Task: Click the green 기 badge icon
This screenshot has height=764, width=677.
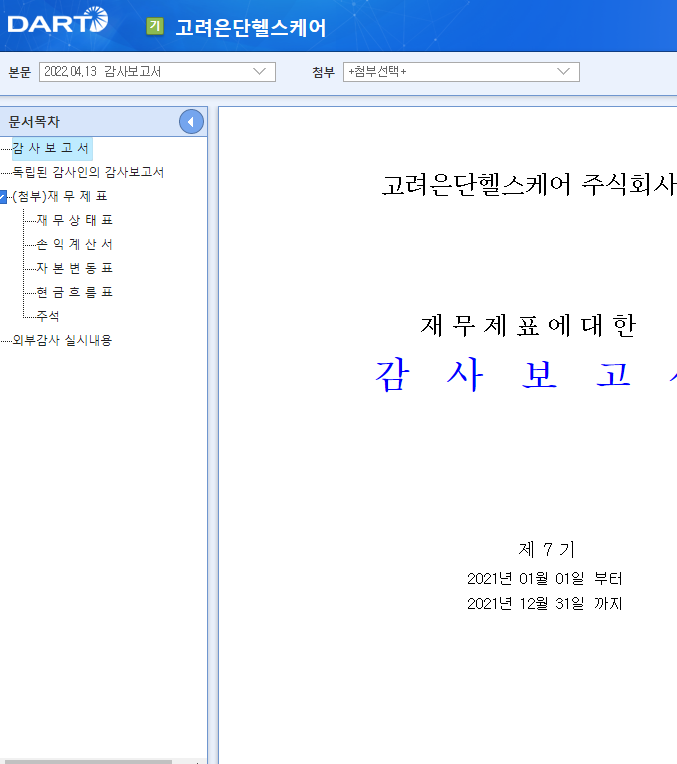Action: [x=155, y=26]
